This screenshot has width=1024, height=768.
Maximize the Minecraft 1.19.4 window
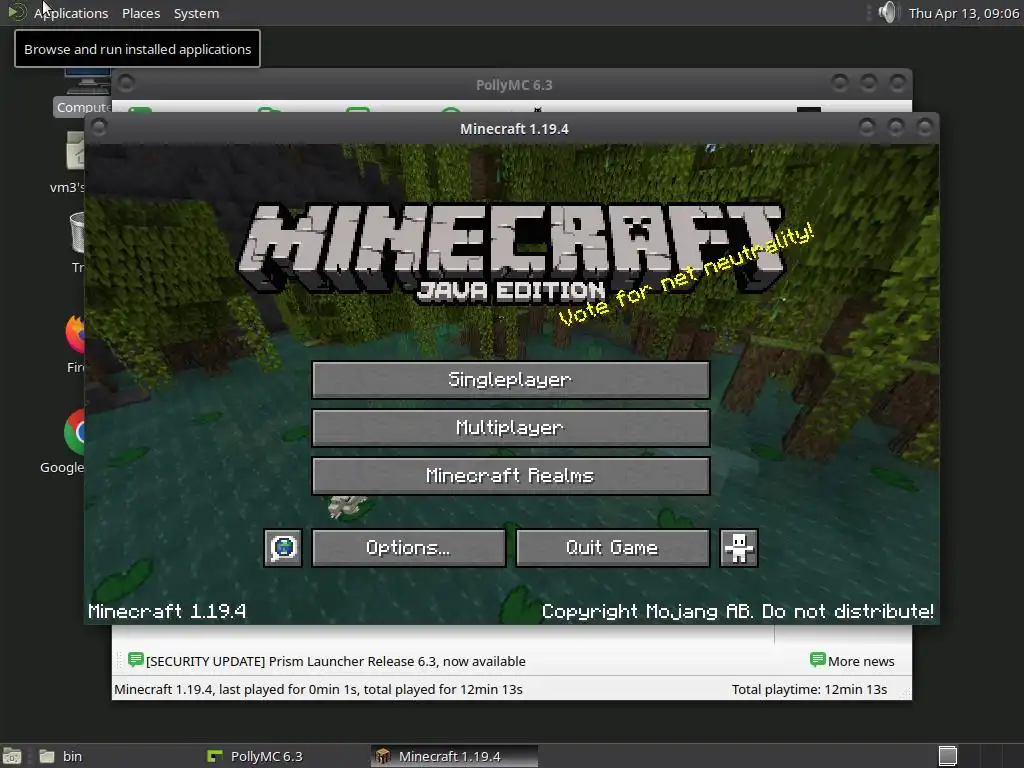[x=895, y=127]
